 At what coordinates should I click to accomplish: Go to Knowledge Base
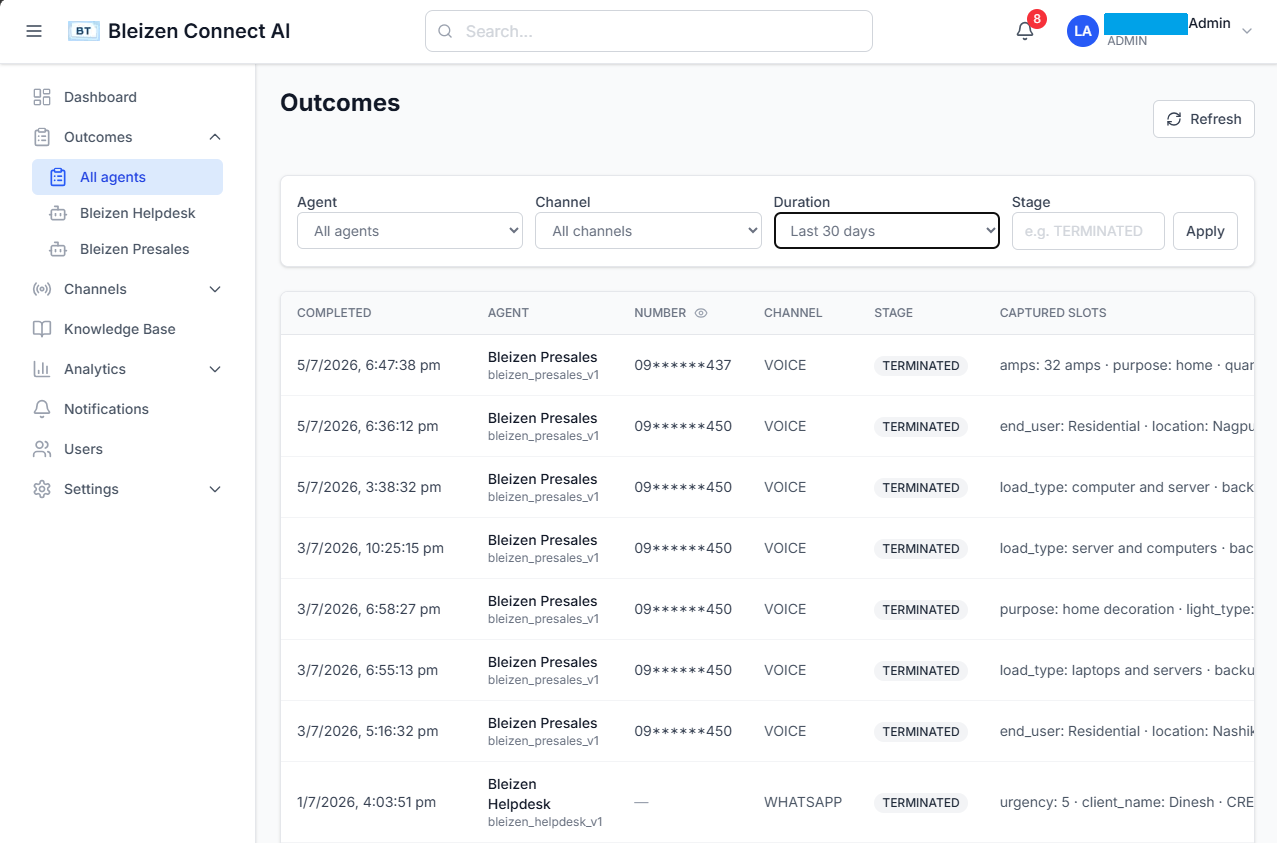coord(128,329)
